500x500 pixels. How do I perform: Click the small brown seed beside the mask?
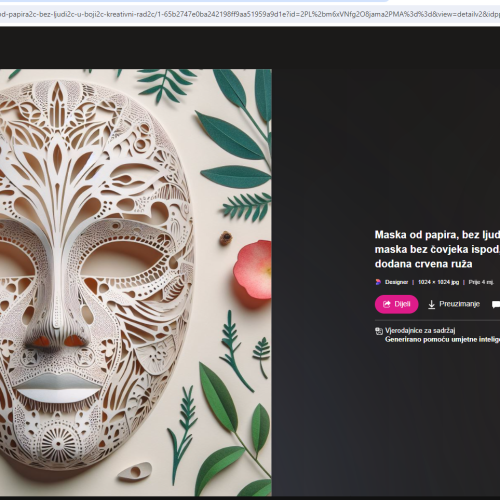[226, 238]
